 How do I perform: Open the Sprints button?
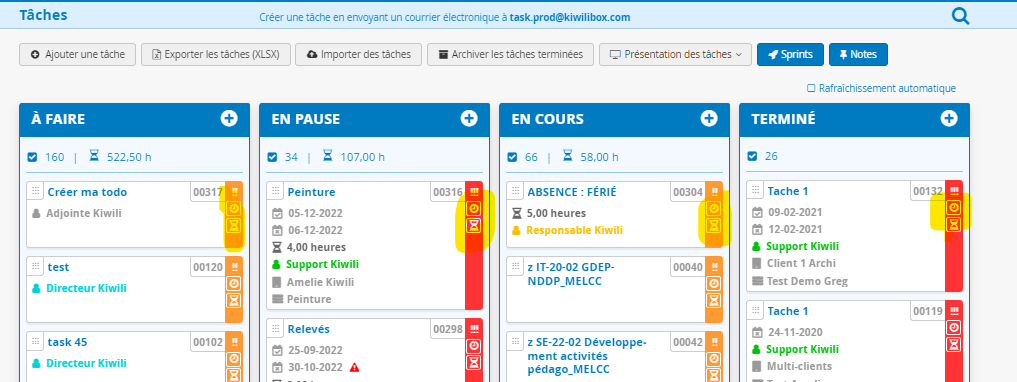pos(790,54)
